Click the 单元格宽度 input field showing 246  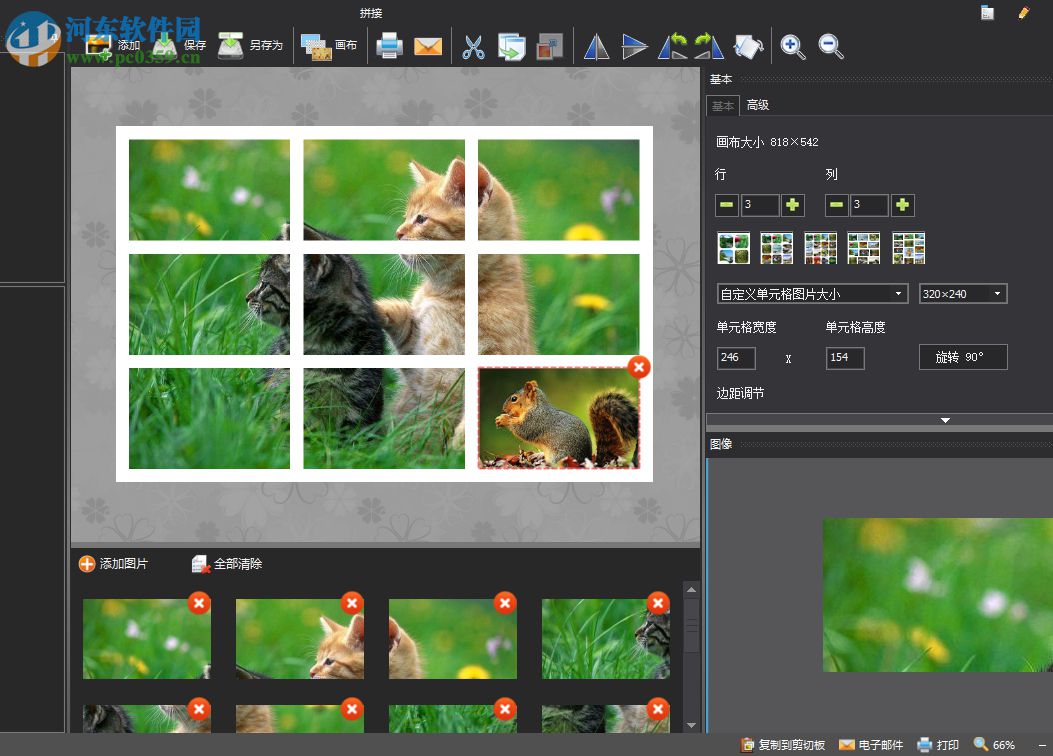coord(736,358)
